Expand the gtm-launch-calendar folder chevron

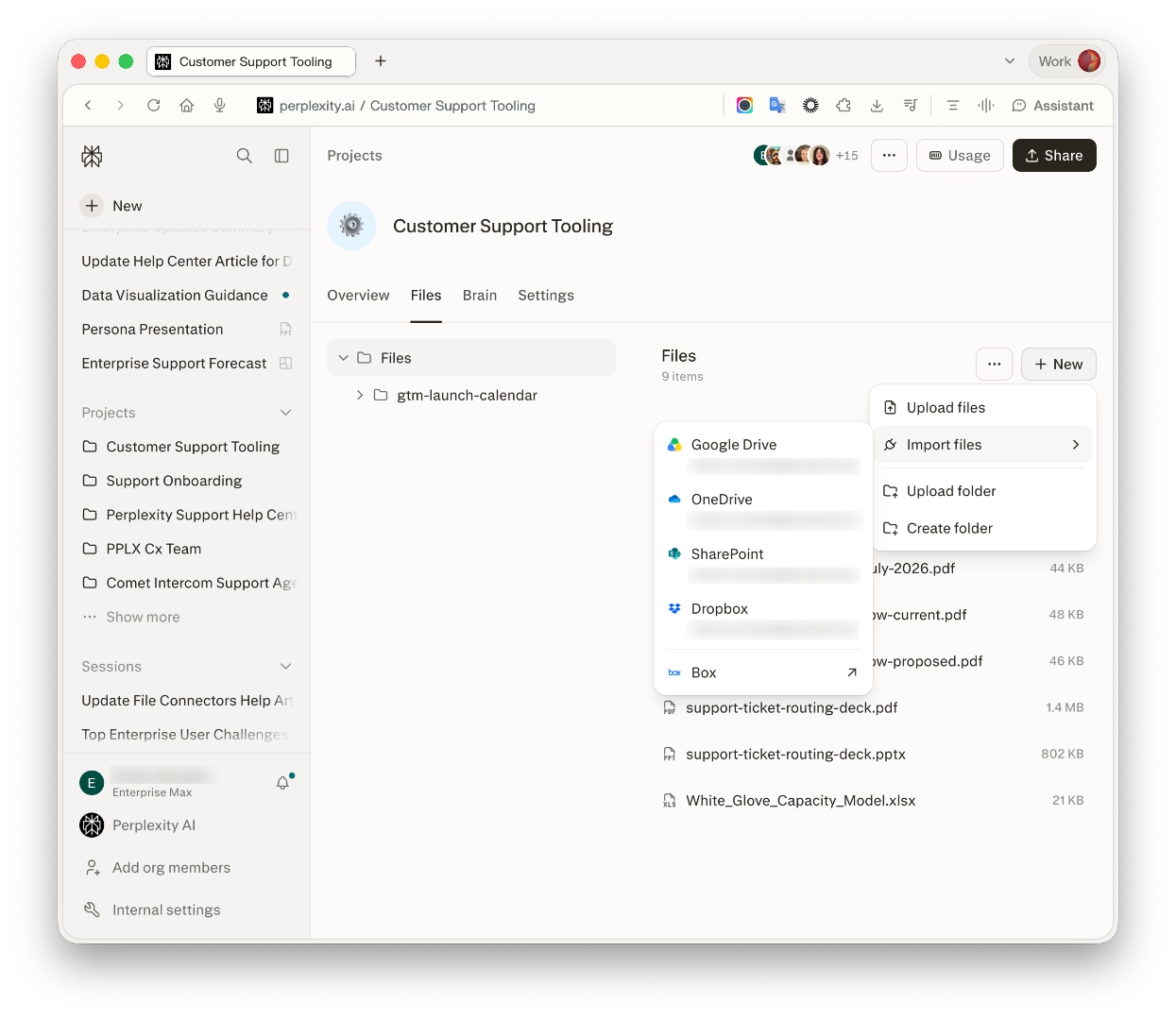pyautogui.click(x=360, y=395)
